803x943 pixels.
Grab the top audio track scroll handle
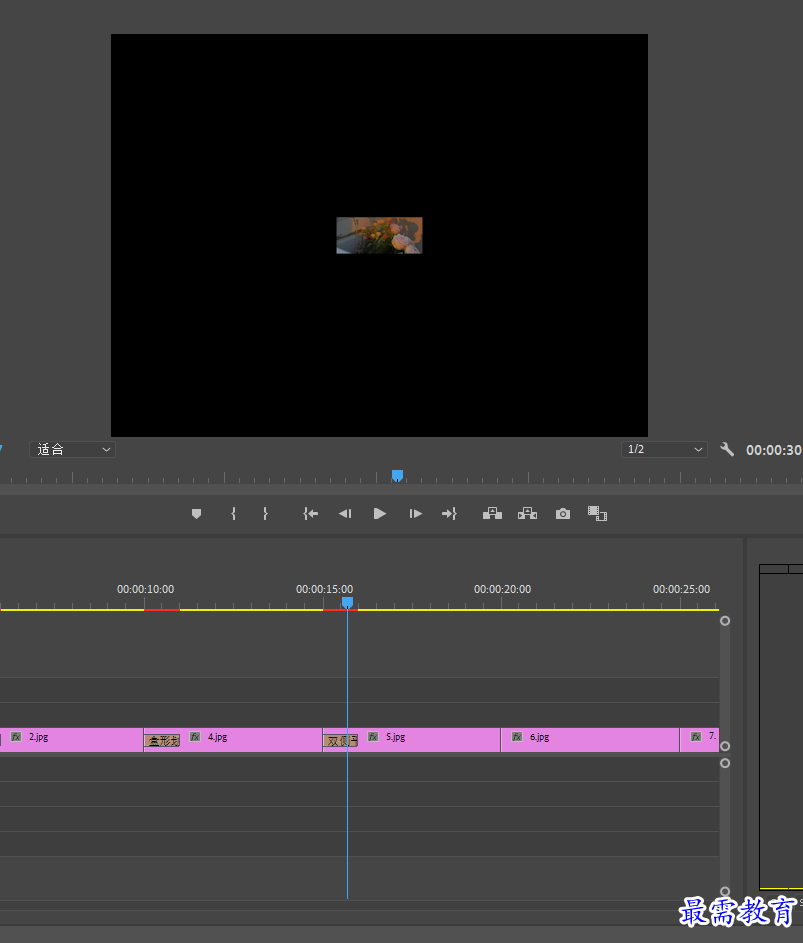(725, 763)
